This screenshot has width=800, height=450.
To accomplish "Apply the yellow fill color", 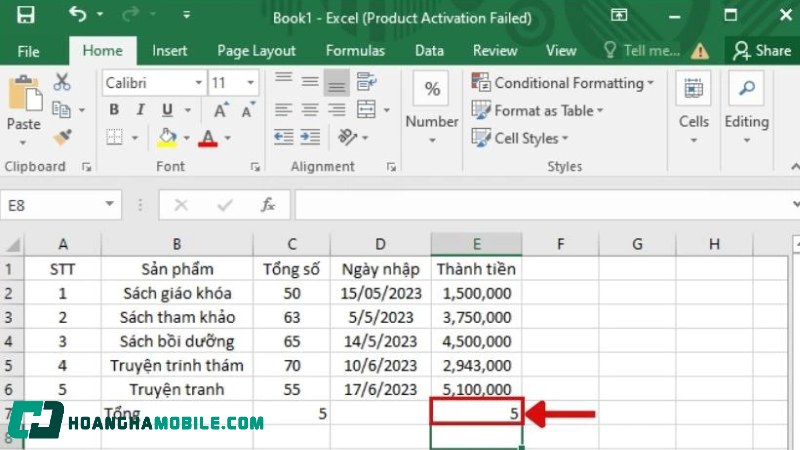I will click(167, 137).
